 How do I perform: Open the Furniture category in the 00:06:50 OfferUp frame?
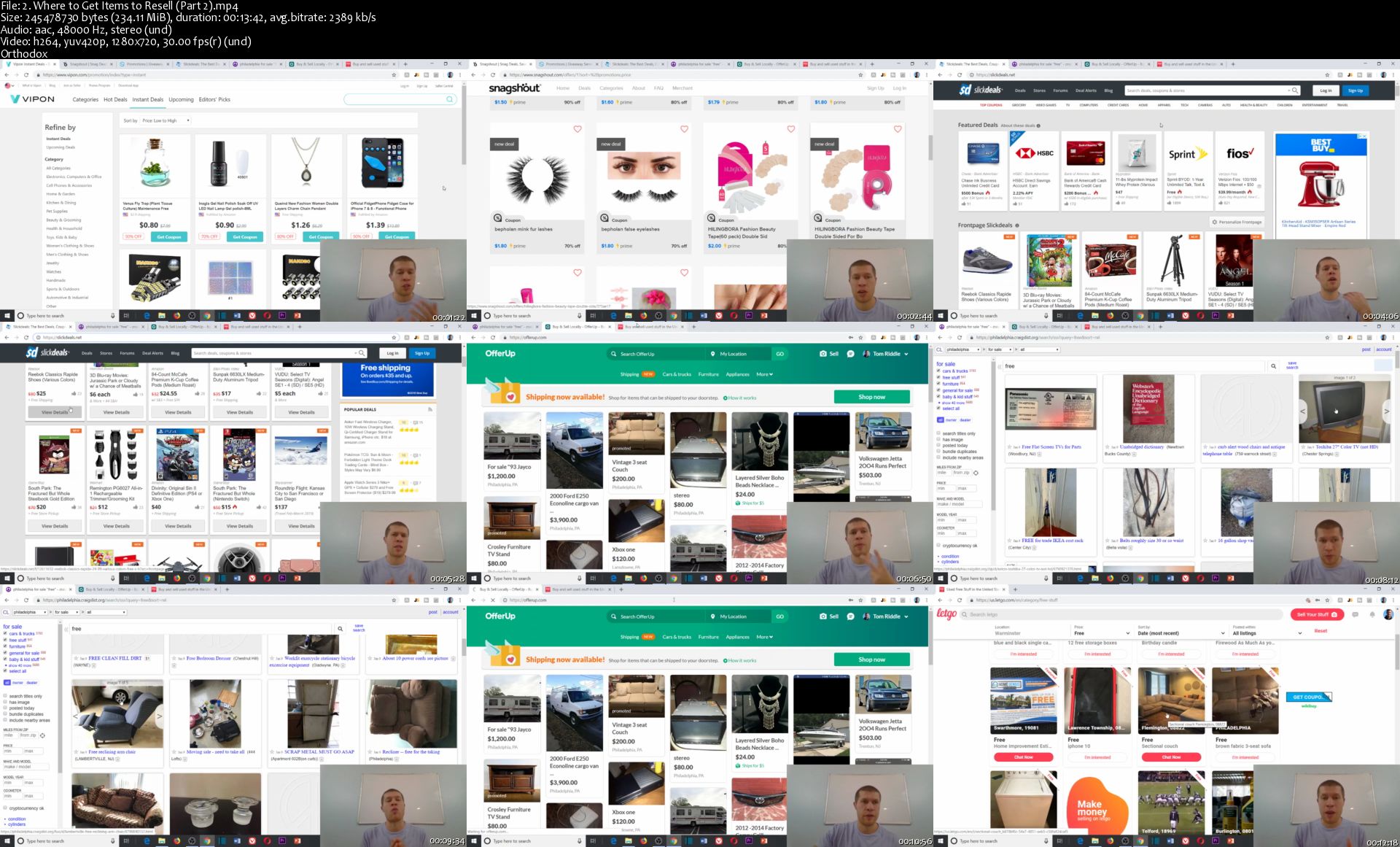708,374
